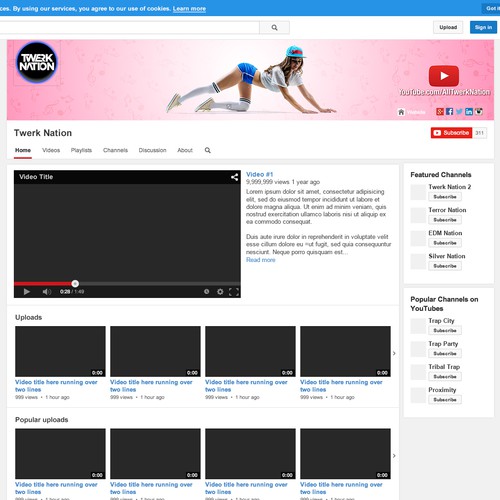Open the About tab
The image size is (500, 500).
(185, 150)
